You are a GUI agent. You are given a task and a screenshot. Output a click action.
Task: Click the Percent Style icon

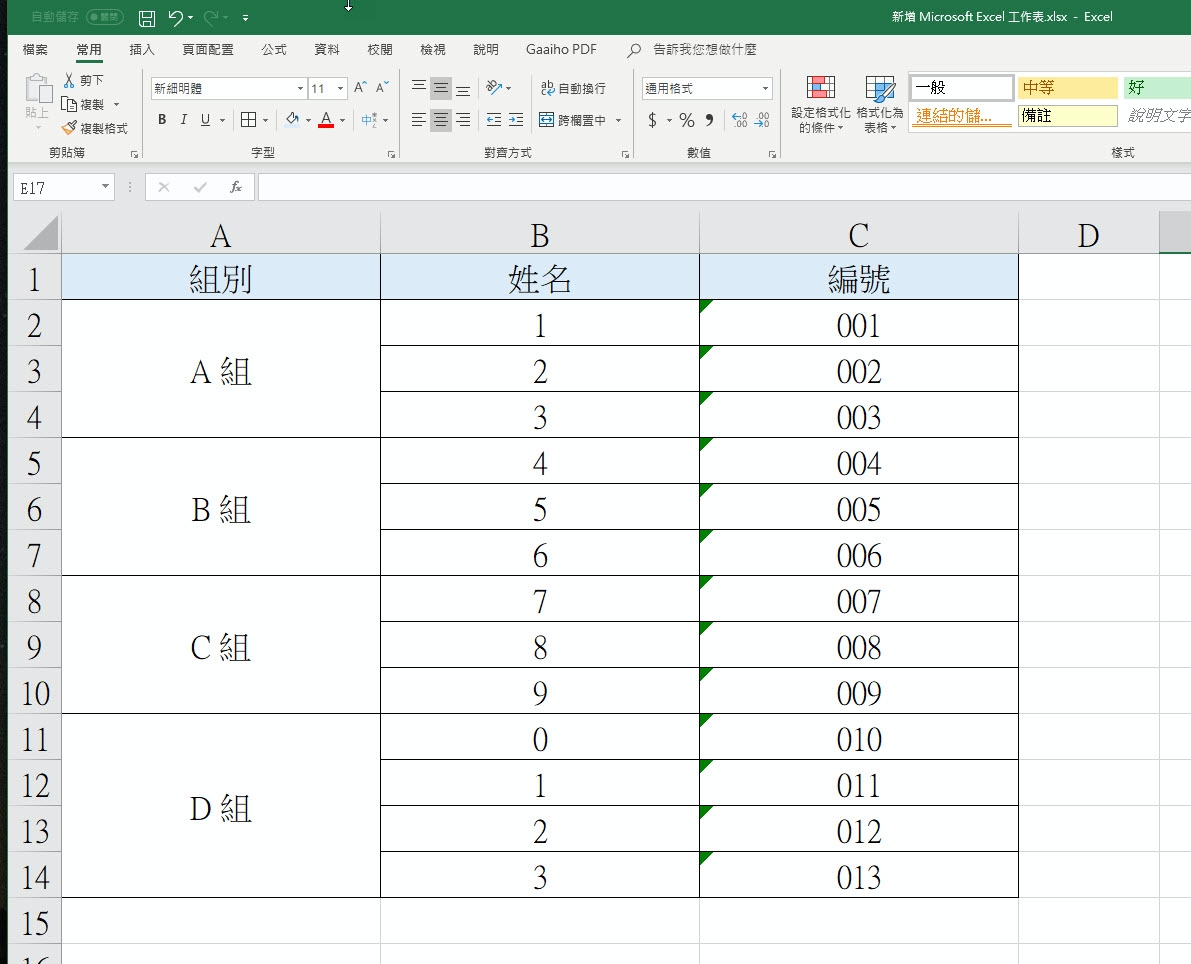[x=686, y=120]
